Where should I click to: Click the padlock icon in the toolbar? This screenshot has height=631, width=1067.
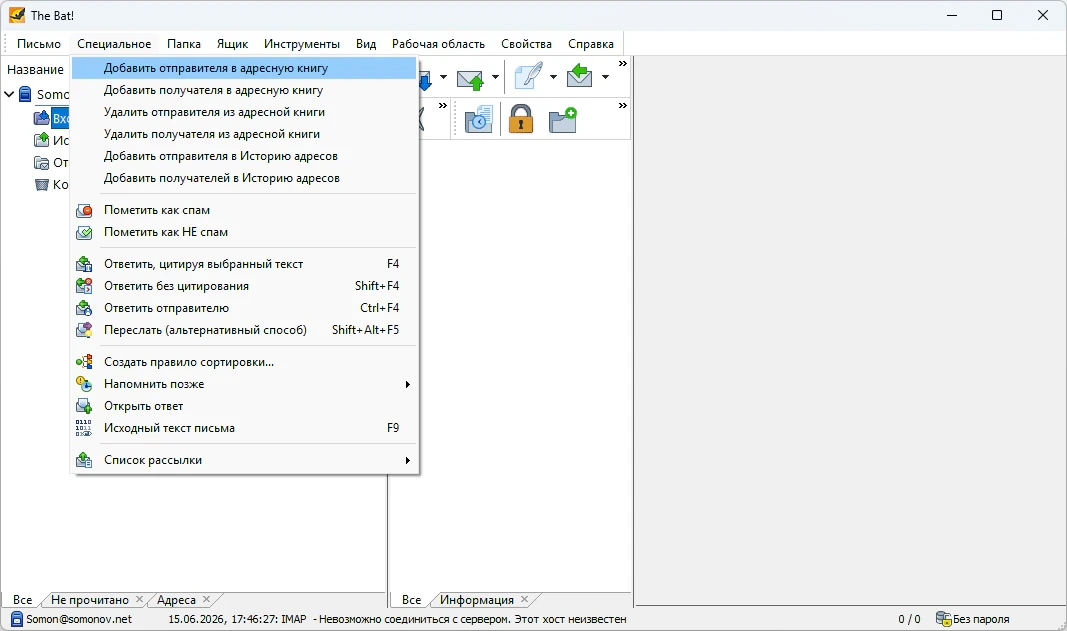521,119
